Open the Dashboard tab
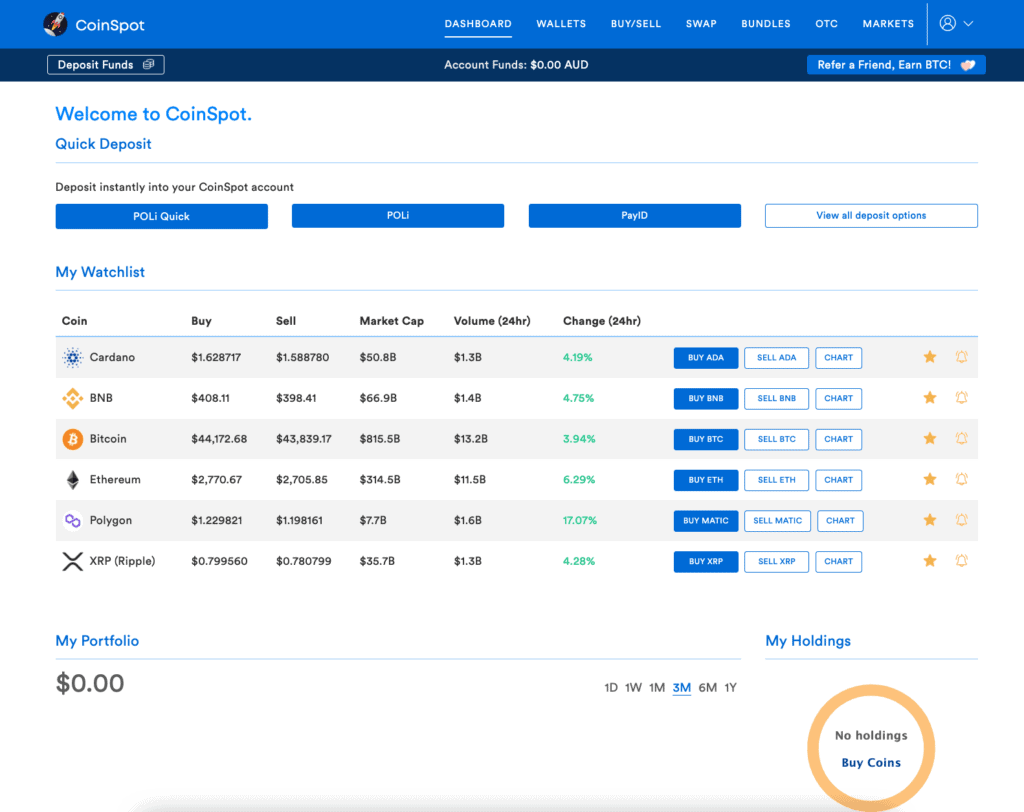This screenshot has height=812, width=1024. click(x=478, y=24)
